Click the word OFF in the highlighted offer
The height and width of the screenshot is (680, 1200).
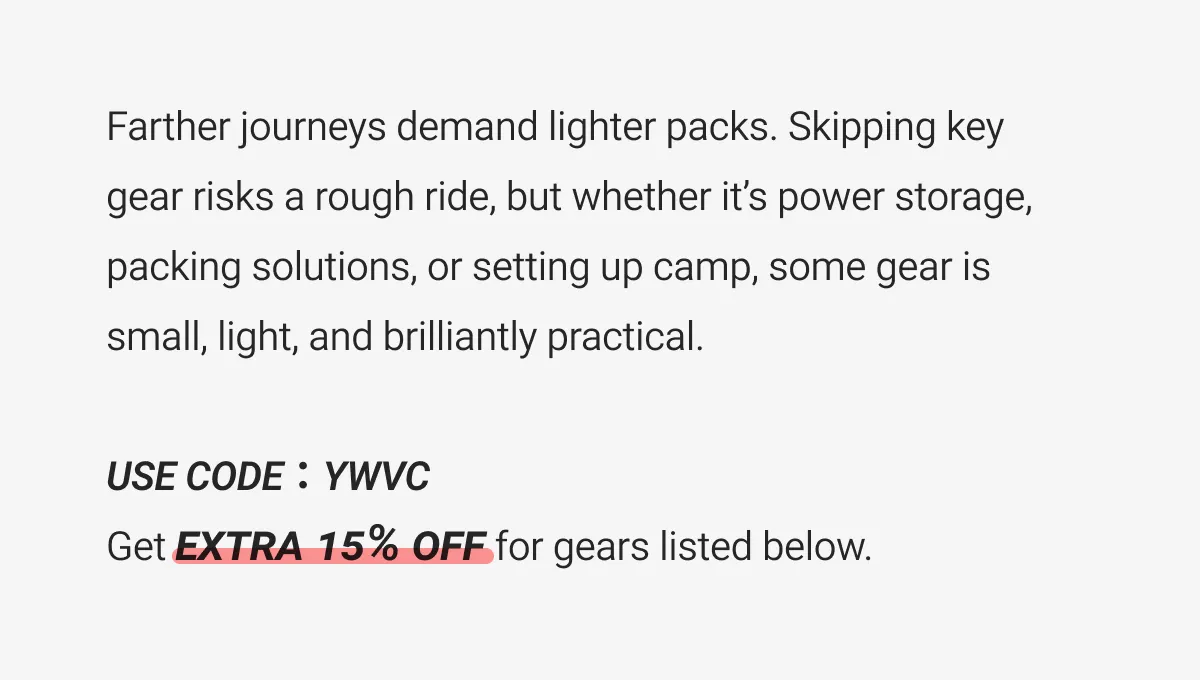tap(448, 547)
